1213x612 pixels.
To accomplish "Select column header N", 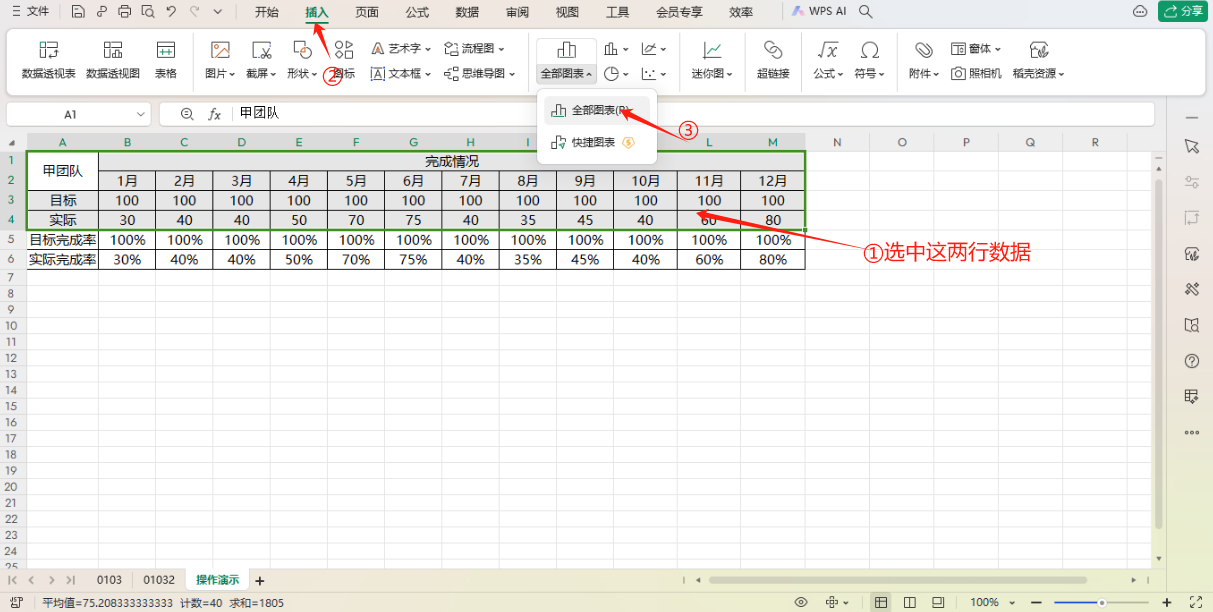I will click(x=837, y=143).
